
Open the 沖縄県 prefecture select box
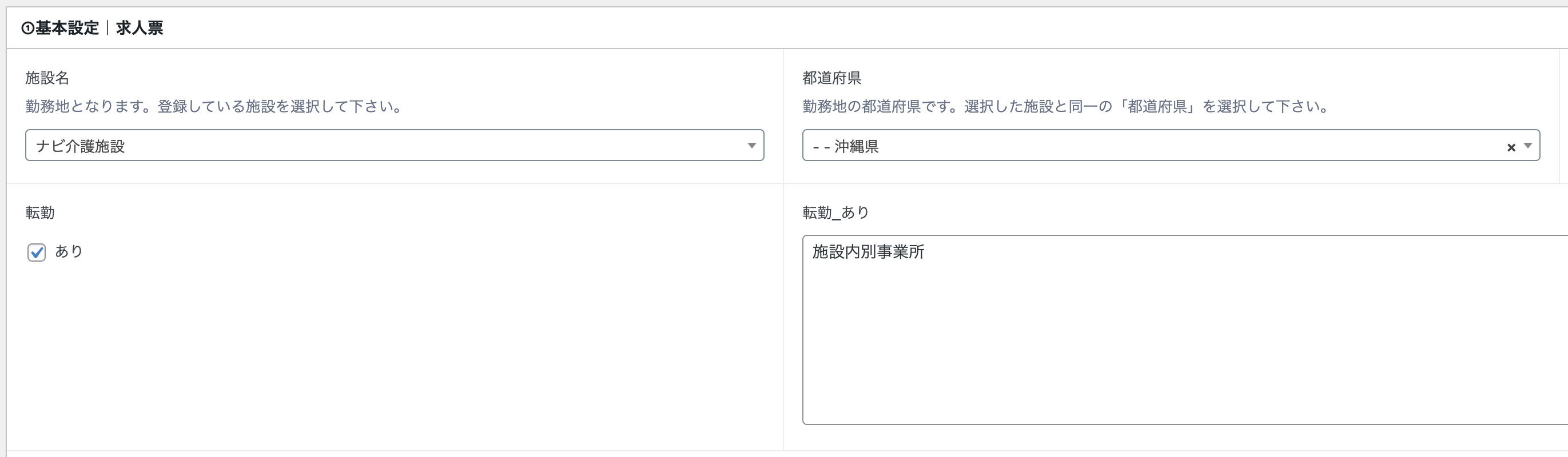[1156, 146]
